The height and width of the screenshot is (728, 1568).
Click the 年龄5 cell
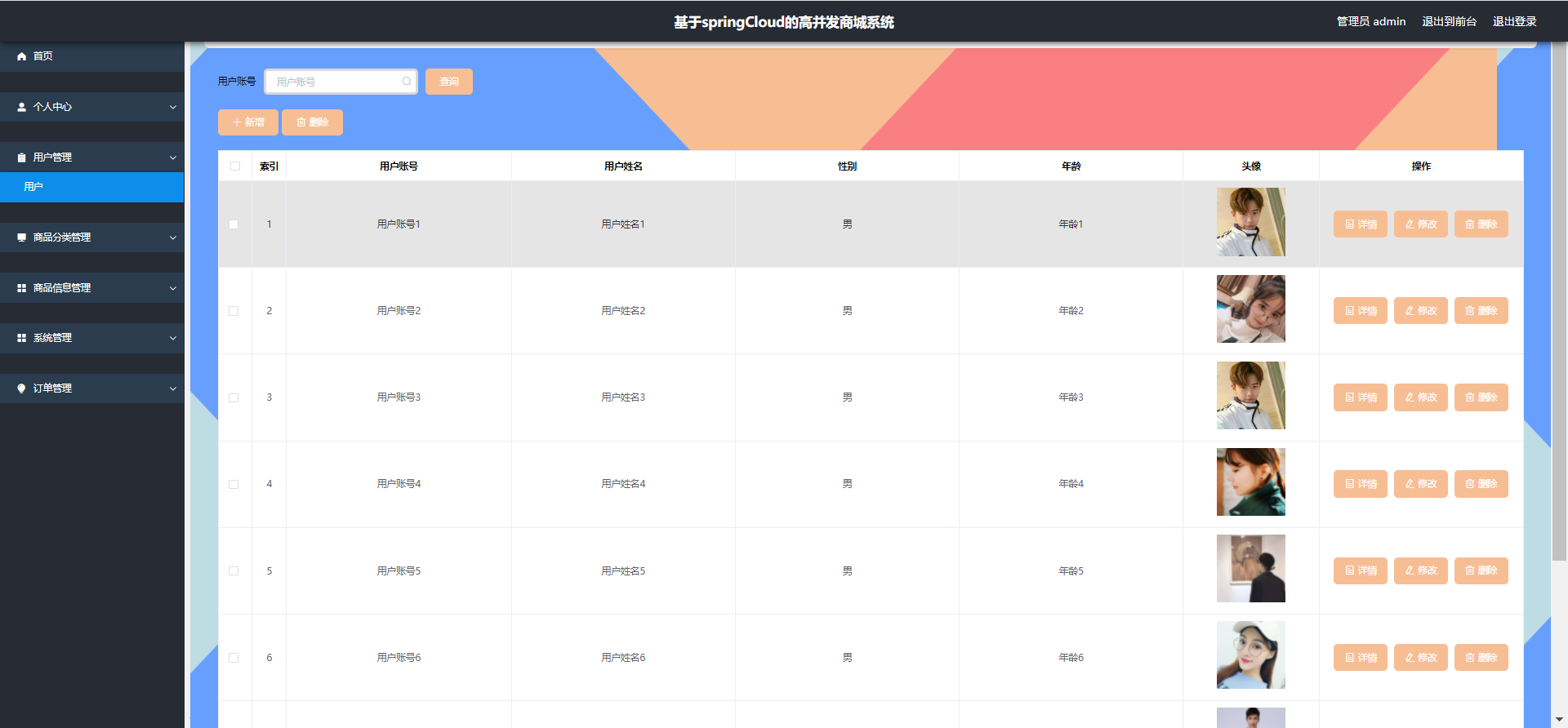coord(1071,571)
